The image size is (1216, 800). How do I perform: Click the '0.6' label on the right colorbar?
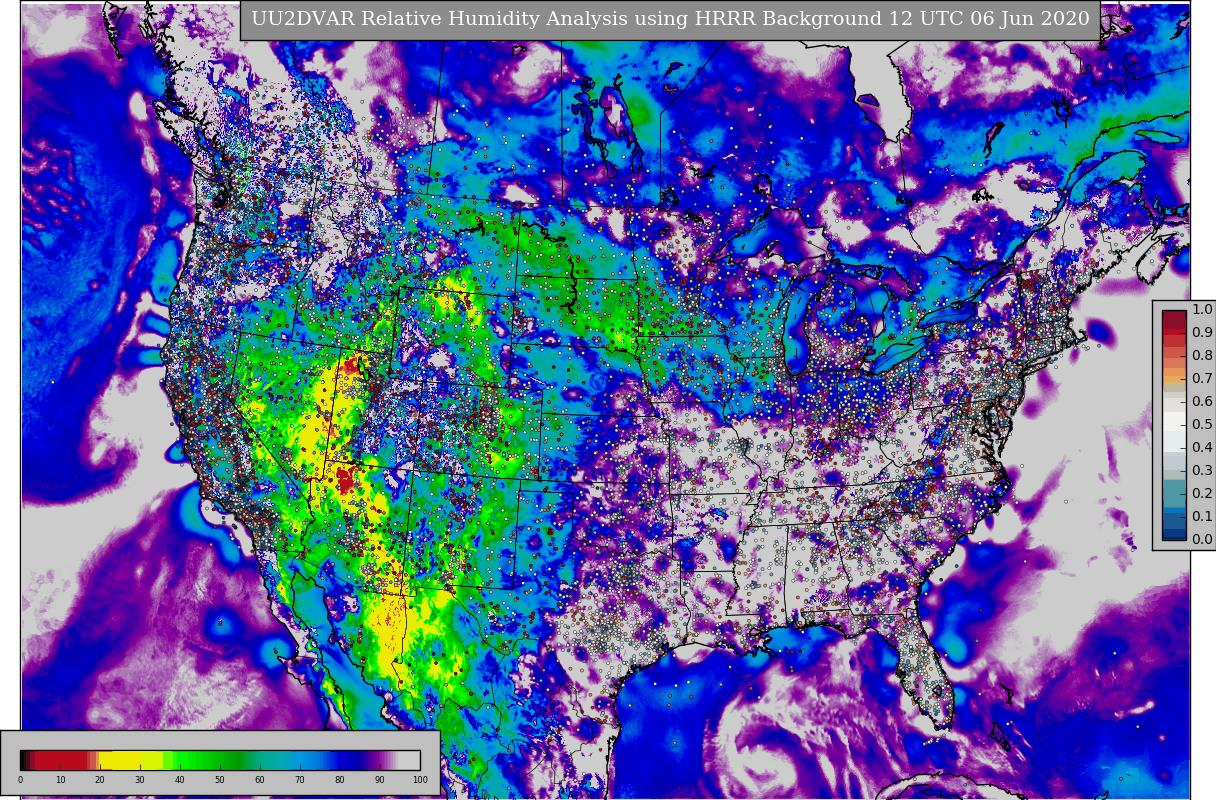(x=1202, y=402)
